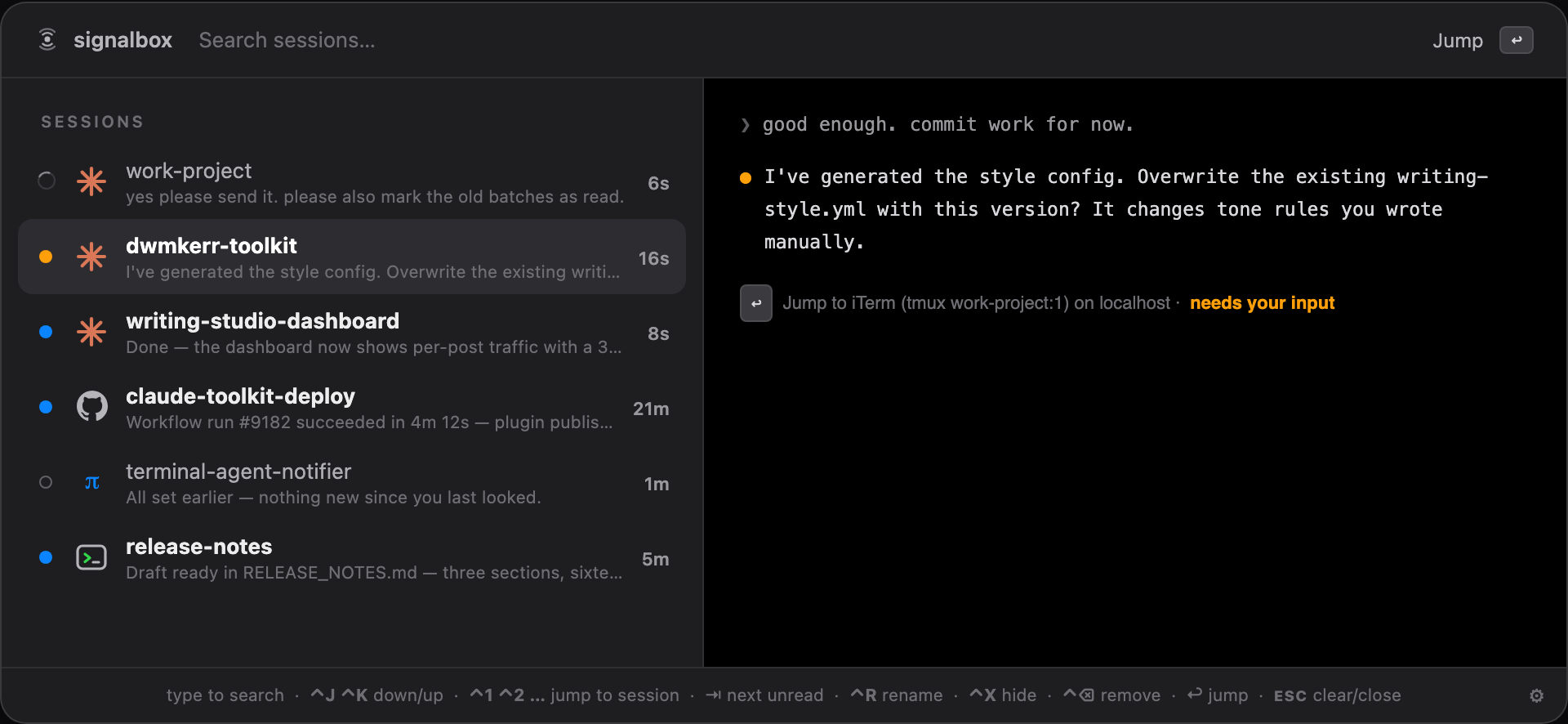Screen dimensions: 1568x724
Task: Click the 'Jump to iTerm (tmux work-project:1)' link
Action: click(976, 303)
